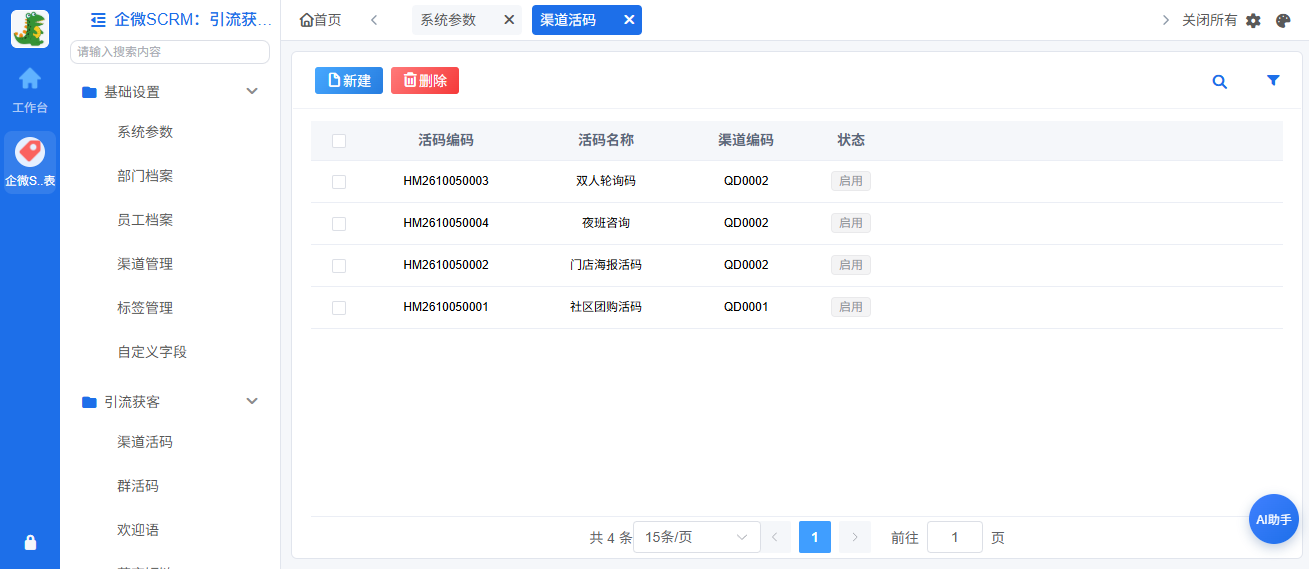Click the QD0001 channel code cell
The height and width of the screenshot is (569, 1309).
(746, 307)
